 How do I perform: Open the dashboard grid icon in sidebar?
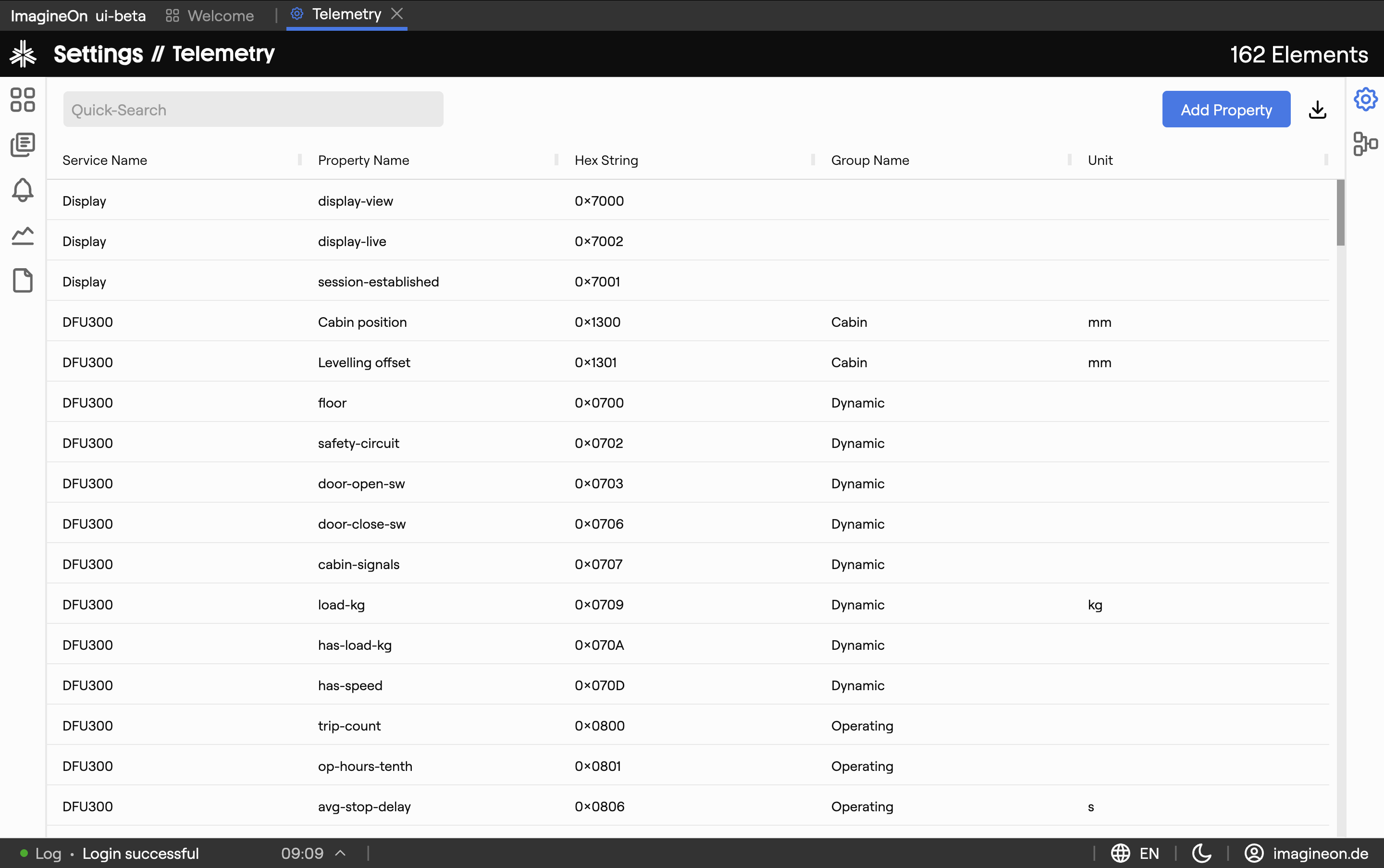coord(23,99)
